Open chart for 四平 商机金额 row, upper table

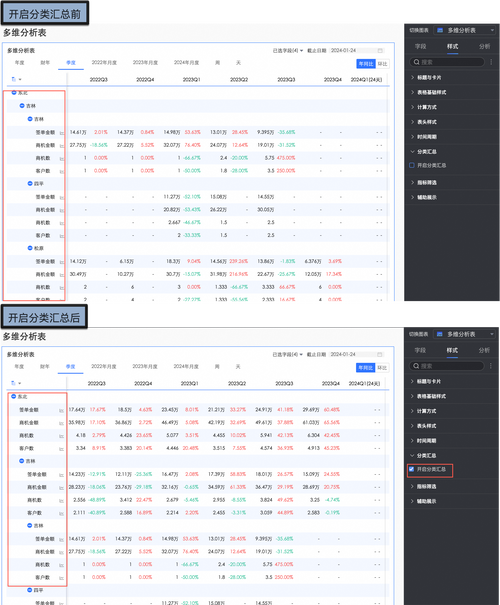tap(62, 210)
